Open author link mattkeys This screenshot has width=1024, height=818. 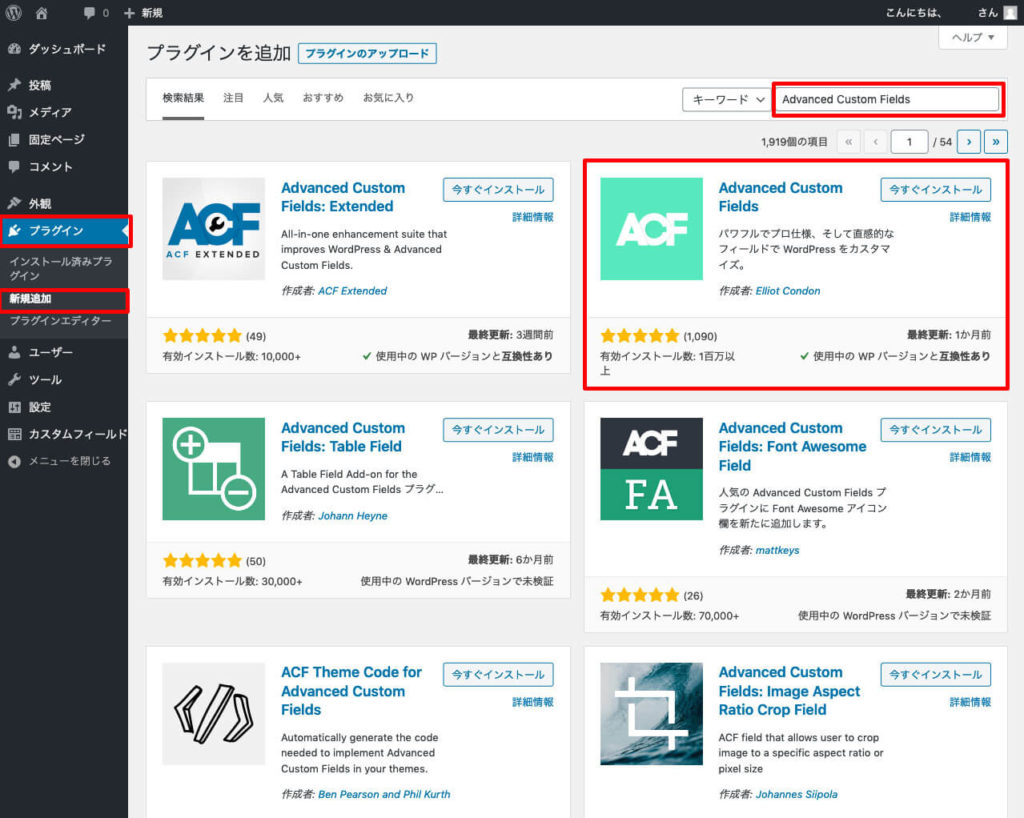pyautogui.click(x=777, y=550)
